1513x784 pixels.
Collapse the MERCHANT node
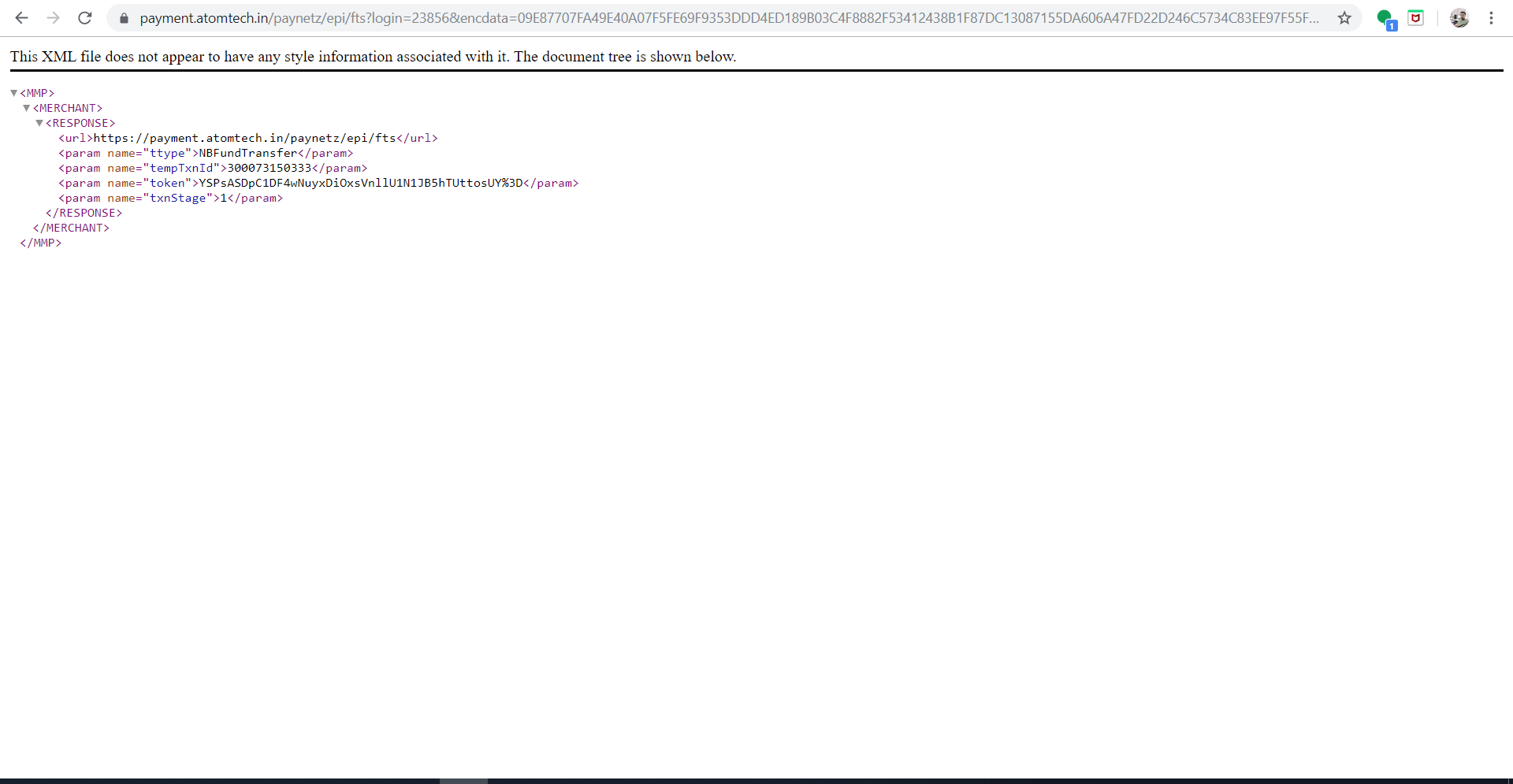(27, 108)
